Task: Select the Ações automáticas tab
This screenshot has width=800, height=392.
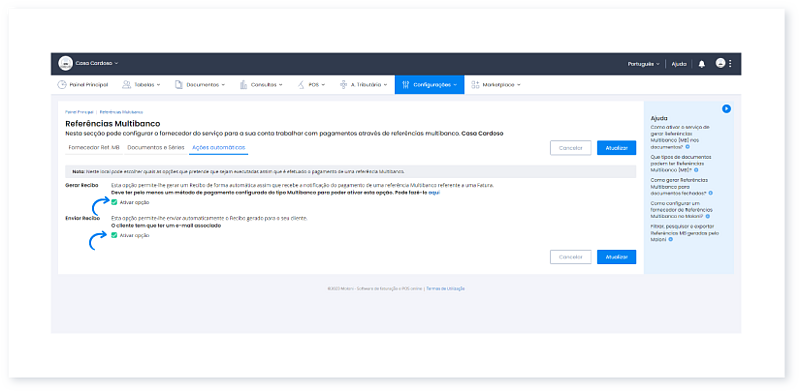Action: tap(219, 148)
